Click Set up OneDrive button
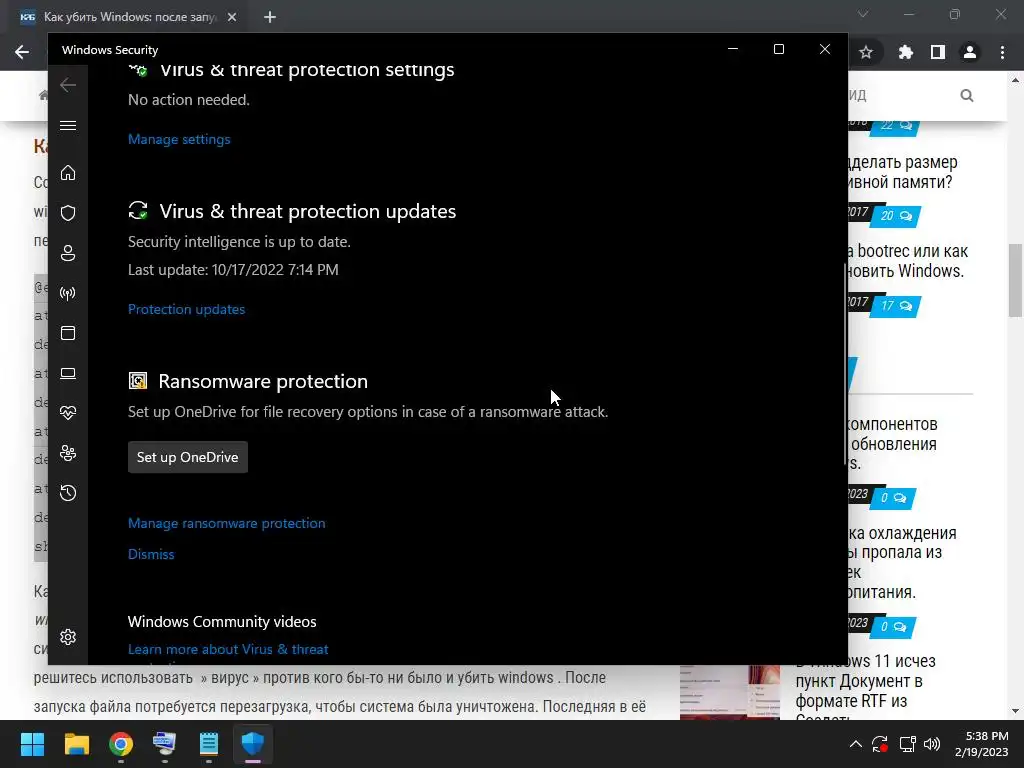The image size is (1024, 768). coord(187,457)
